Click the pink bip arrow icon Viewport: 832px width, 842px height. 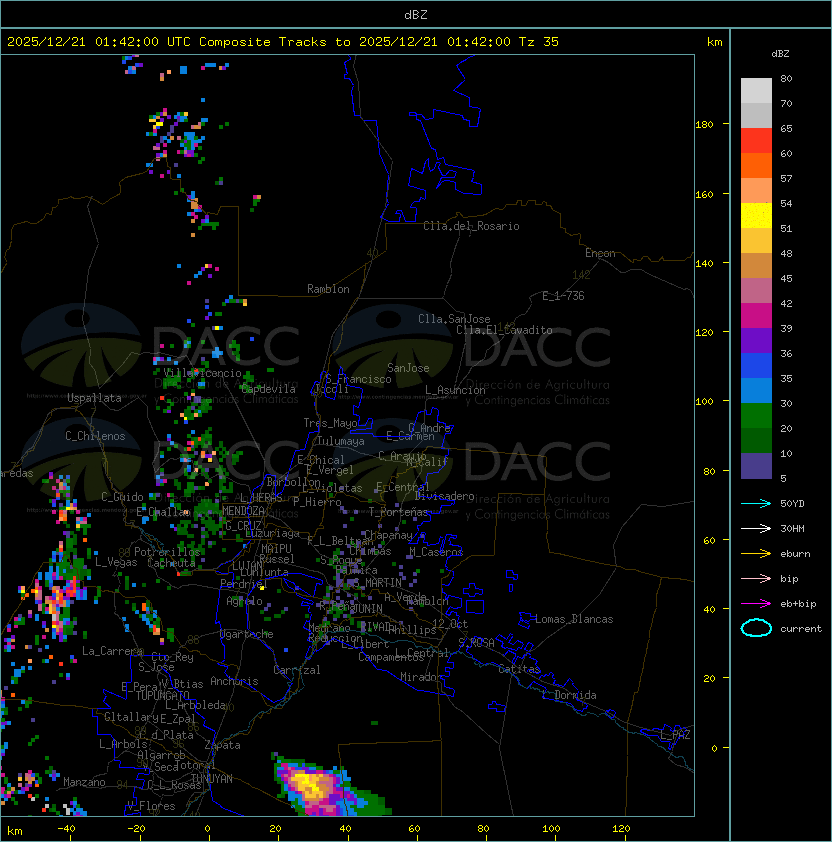[756, 578]
